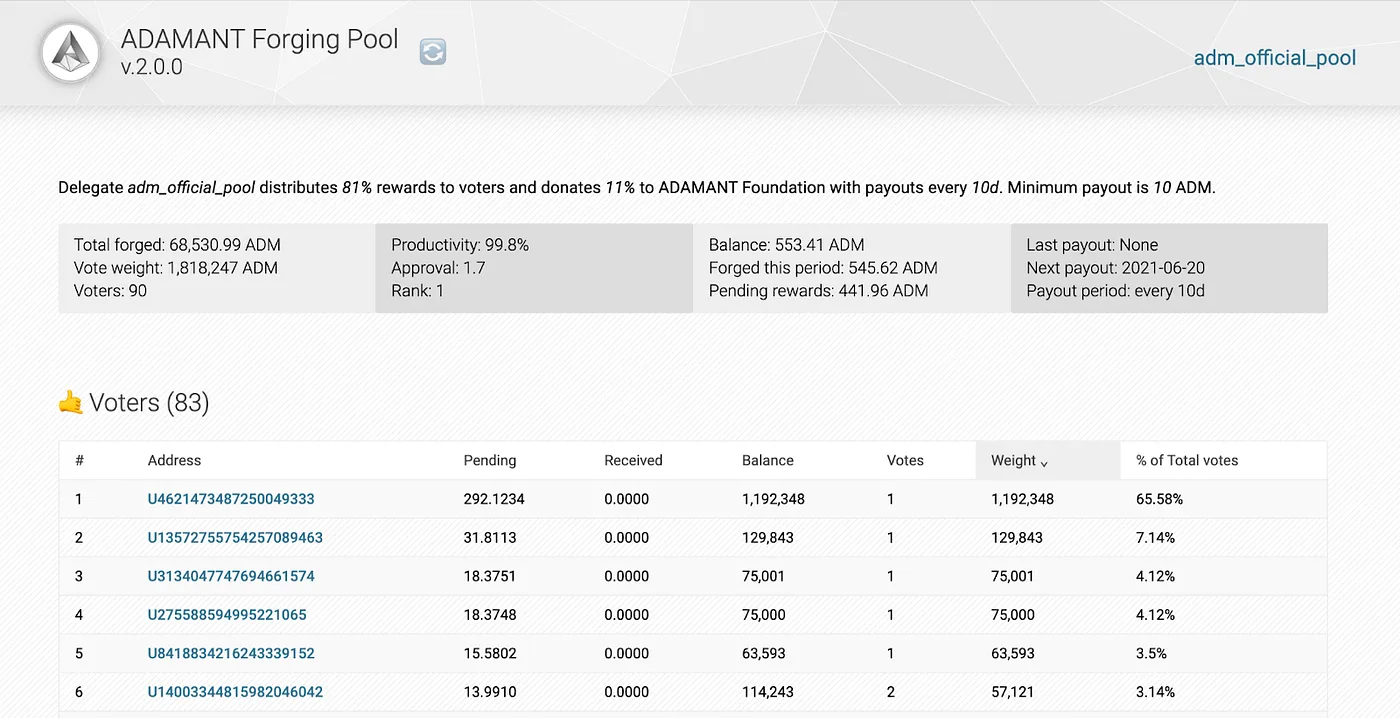Click Total forged: 68,530.99 ADM
This screenshot has width=1400, height=718.
tap(177, 245)
